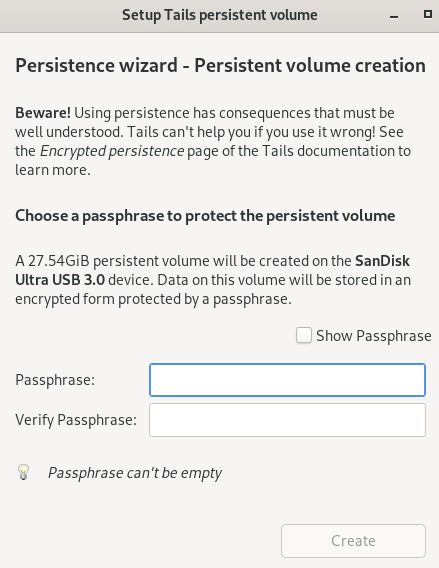Click the Create button

pos(353,541)
